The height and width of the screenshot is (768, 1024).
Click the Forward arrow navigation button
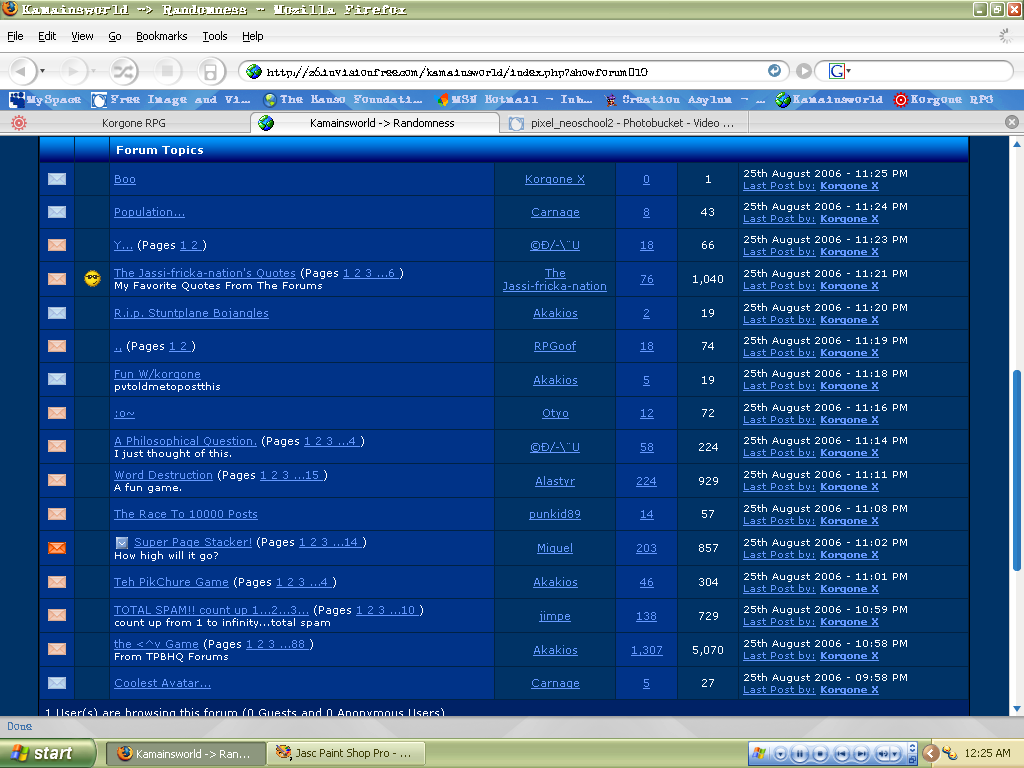(x=72, y=71)
